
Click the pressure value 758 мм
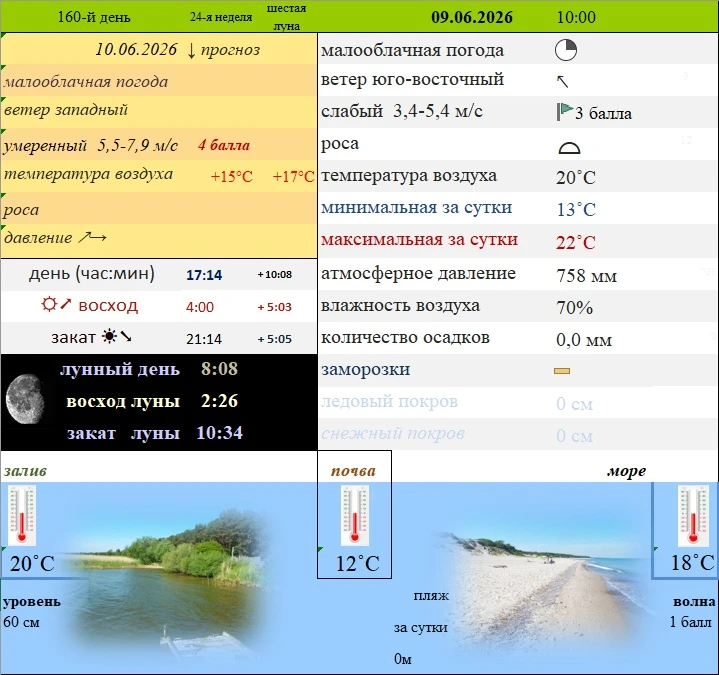point(586,276)
